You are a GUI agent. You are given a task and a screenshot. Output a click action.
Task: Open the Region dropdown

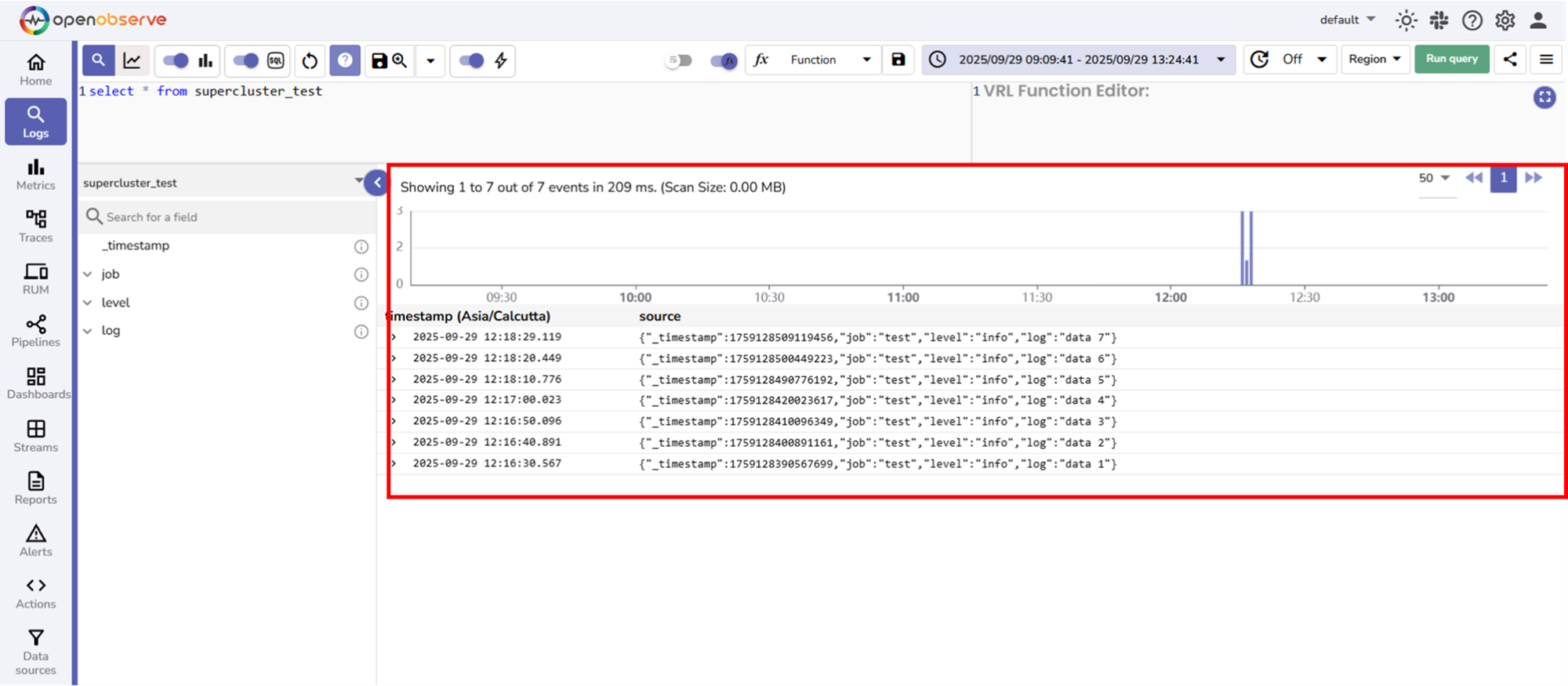click(1374, 60)
